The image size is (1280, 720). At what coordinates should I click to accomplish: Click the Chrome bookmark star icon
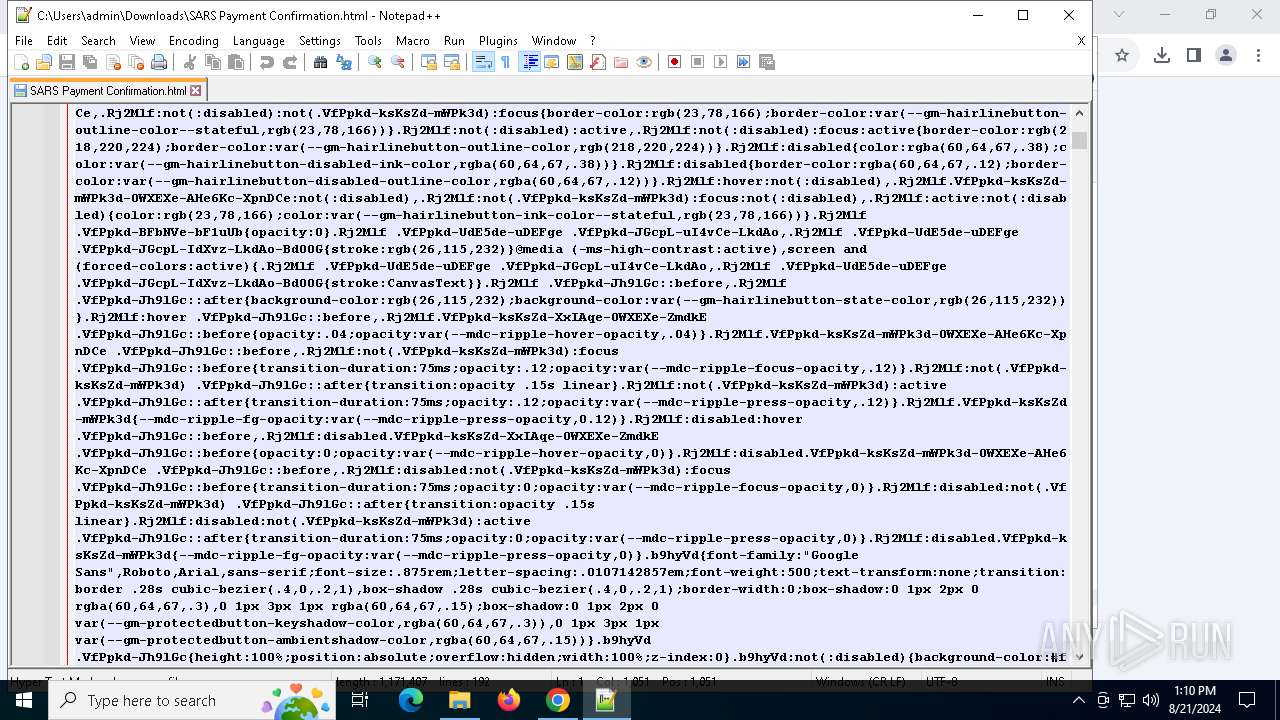(1122, 55)
